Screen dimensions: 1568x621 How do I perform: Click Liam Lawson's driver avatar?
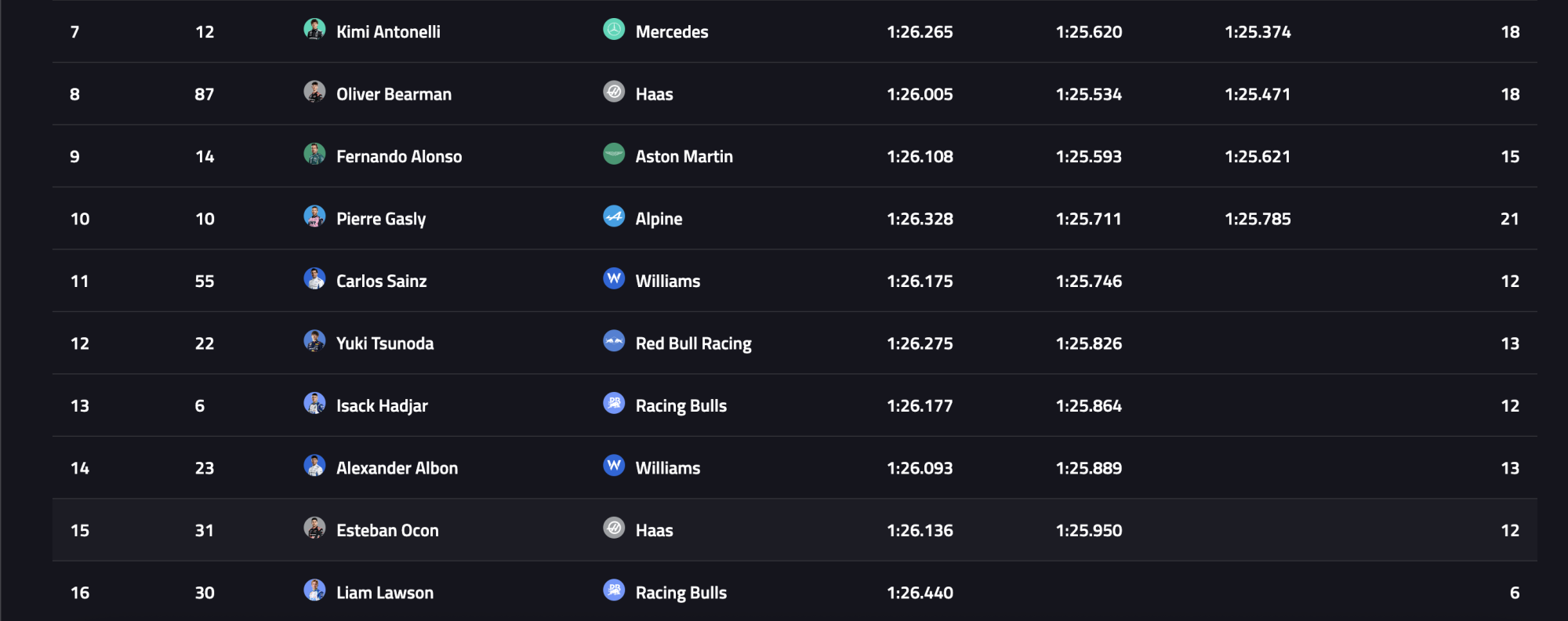coord(314,590)
